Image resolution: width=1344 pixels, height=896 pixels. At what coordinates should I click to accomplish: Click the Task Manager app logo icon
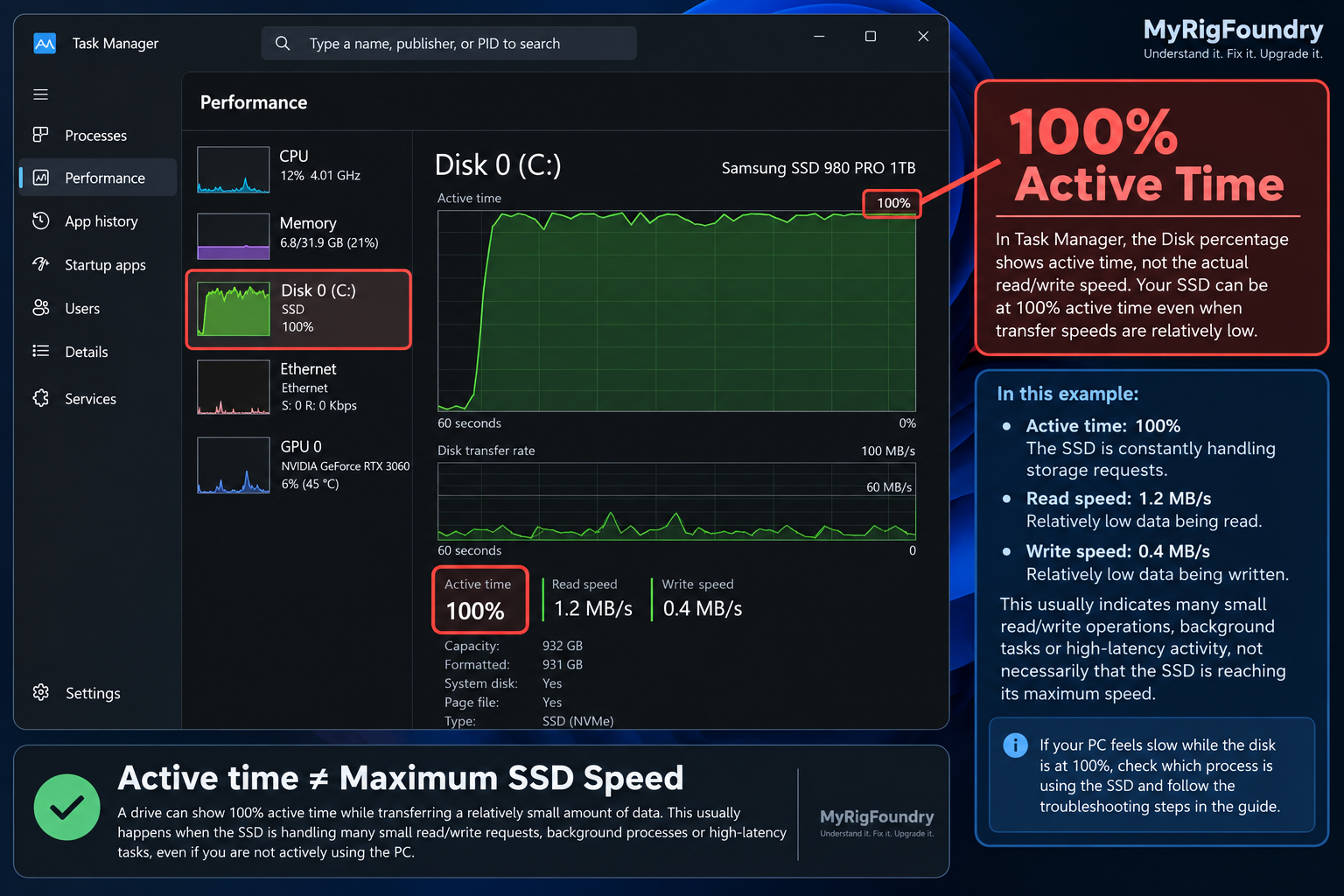(x=45, y=43)
